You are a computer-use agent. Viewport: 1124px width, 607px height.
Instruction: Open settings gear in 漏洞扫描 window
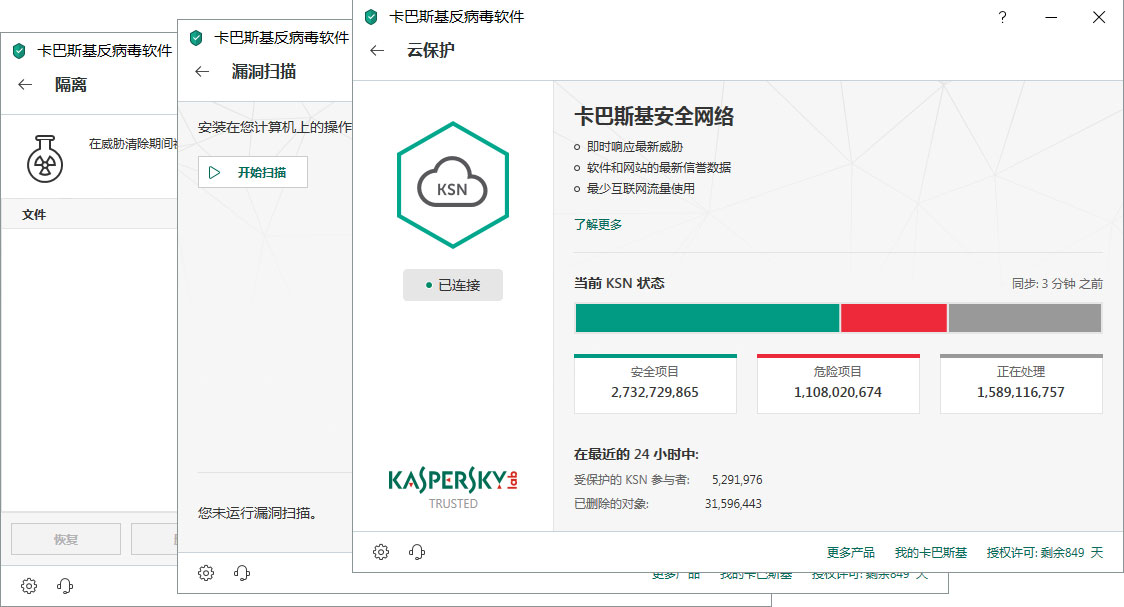coord(206,573)
